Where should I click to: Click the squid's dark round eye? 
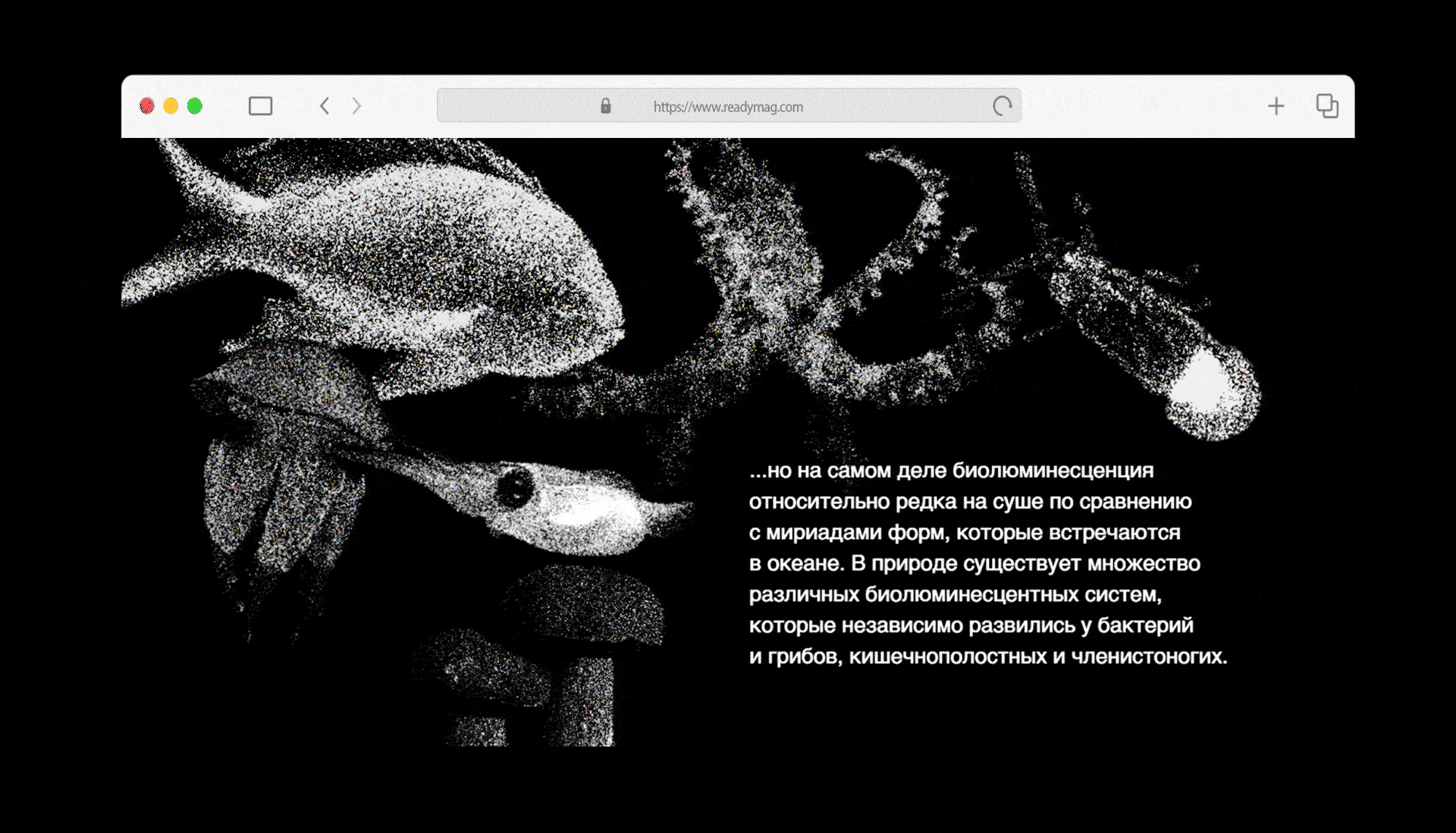pos(514,487)
